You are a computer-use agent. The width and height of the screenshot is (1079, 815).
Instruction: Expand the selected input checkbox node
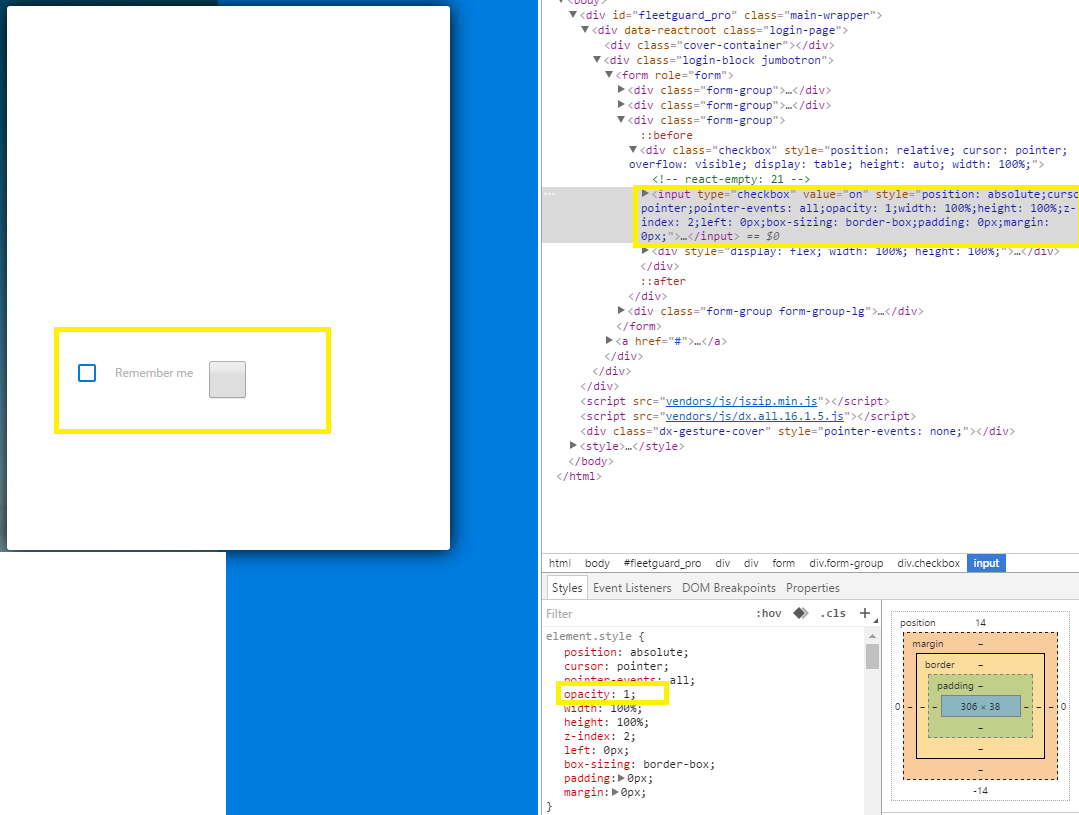[x=645, y=193]
